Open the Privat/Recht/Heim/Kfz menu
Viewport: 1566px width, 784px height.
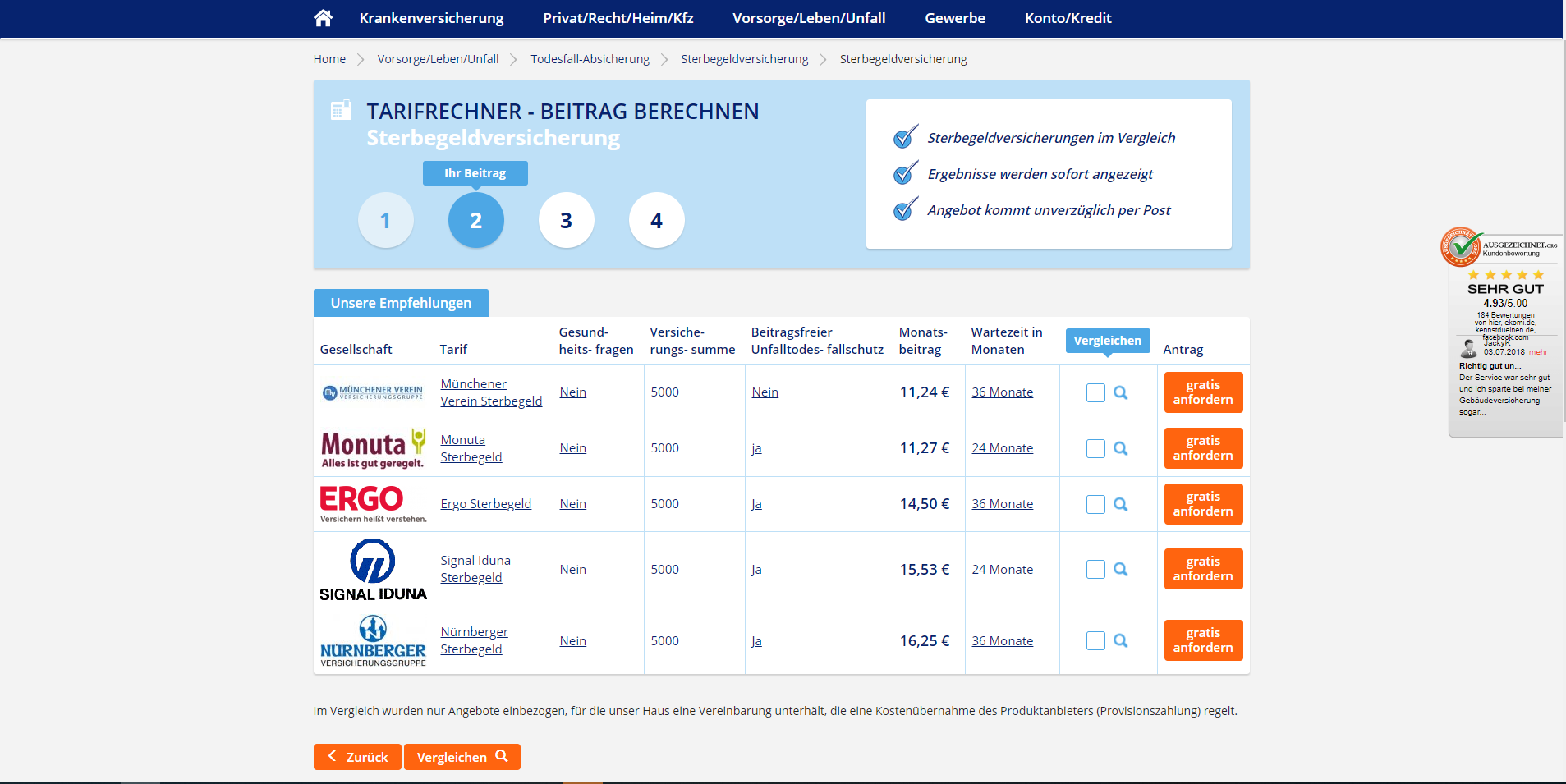coord(618,18)
